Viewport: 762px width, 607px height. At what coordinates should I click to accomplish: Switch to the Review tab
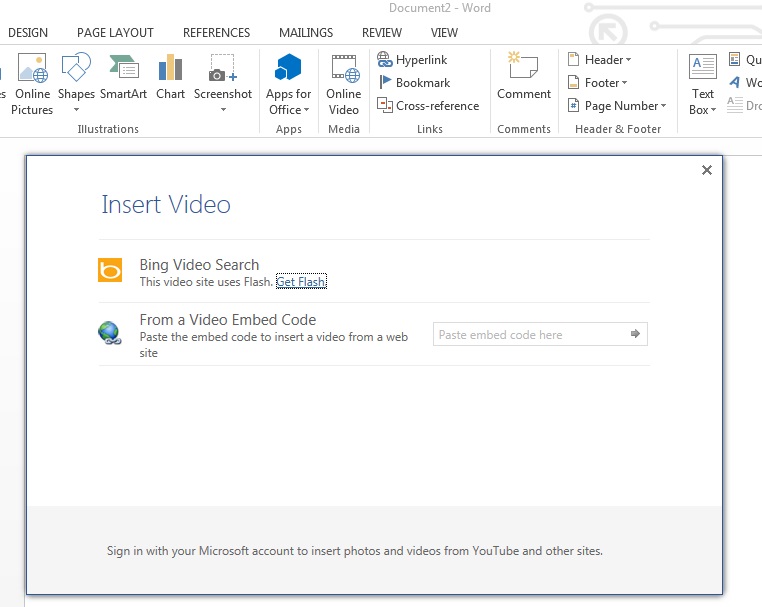tap(381, 33)
